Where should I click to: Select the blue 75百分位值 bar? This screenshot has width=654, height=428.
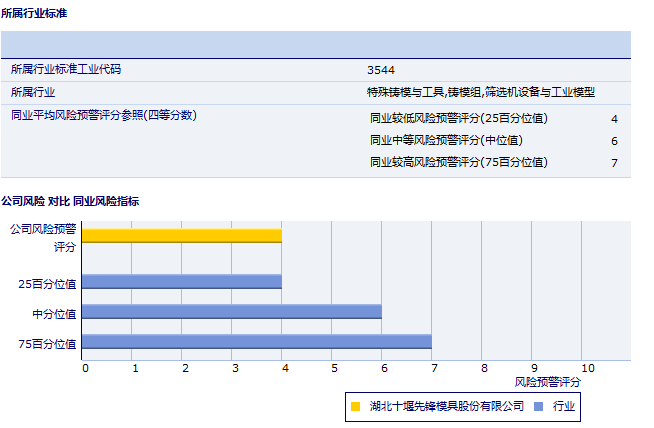[x=256, y=342]
